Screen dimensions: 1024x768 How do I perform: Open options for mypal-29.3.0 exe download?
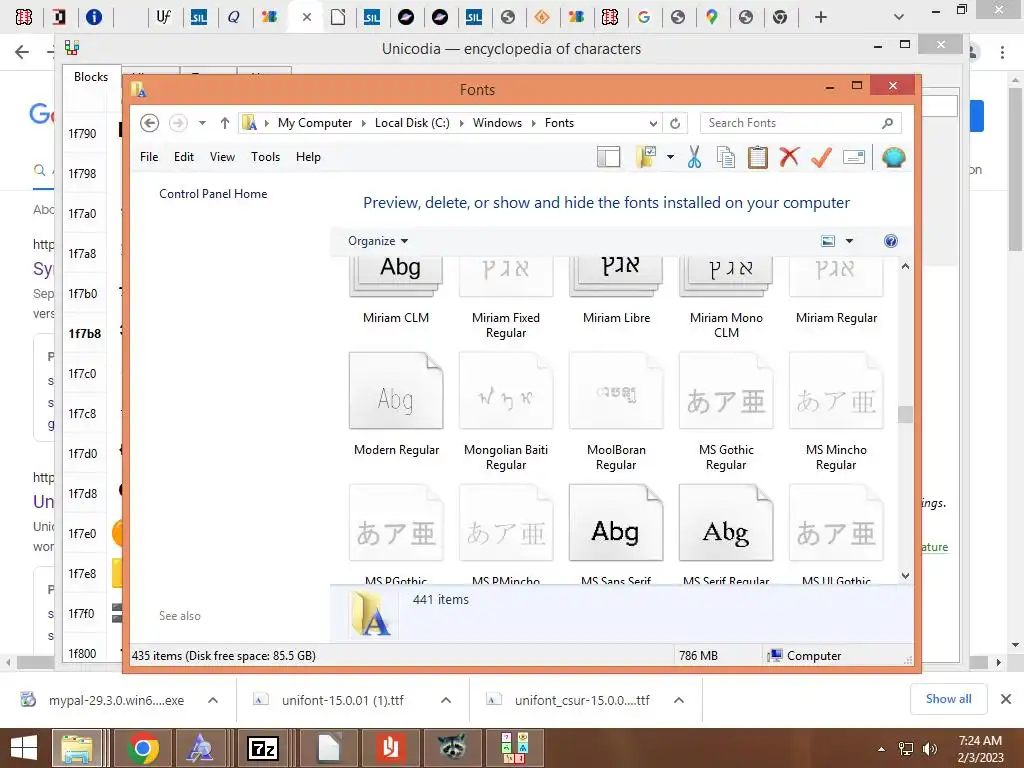click(x=213, y=700)
